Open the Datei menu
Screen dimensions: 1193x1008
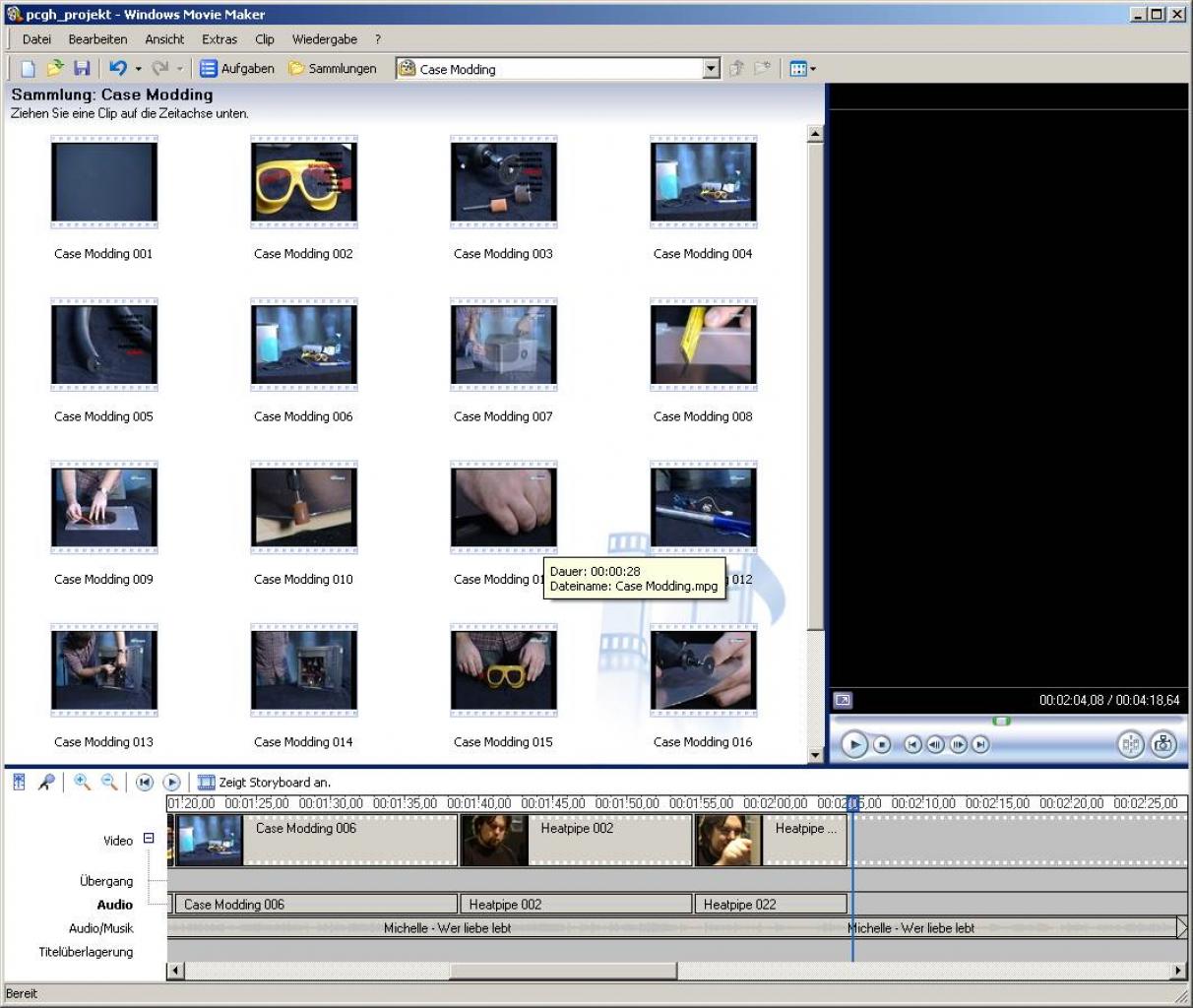click(x=36, y=39)
